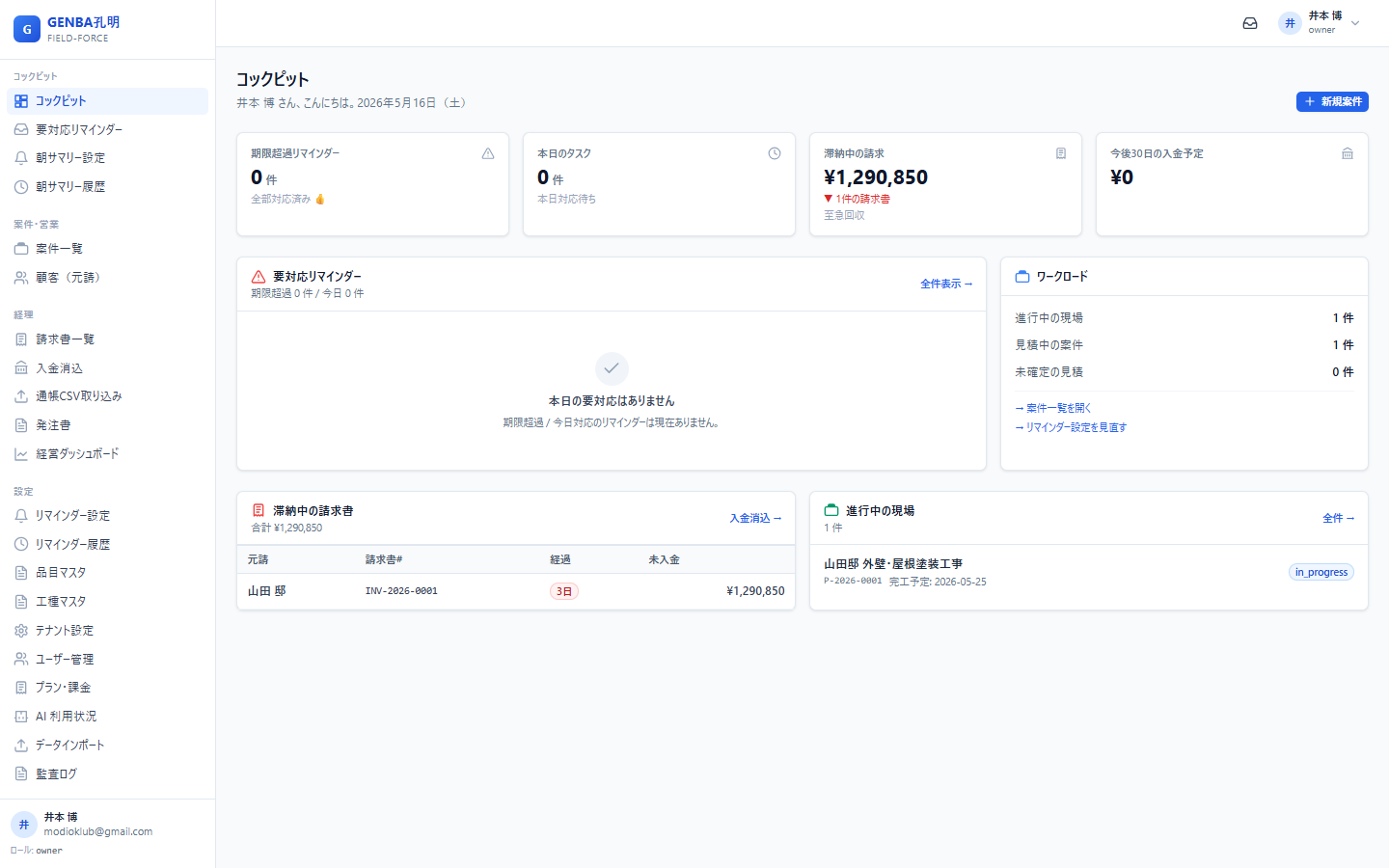The height and width of the screenshot is (868, 1389).
Task: Click the 見積中の案件 row in ワークロード
Action: click(1185, 345)
